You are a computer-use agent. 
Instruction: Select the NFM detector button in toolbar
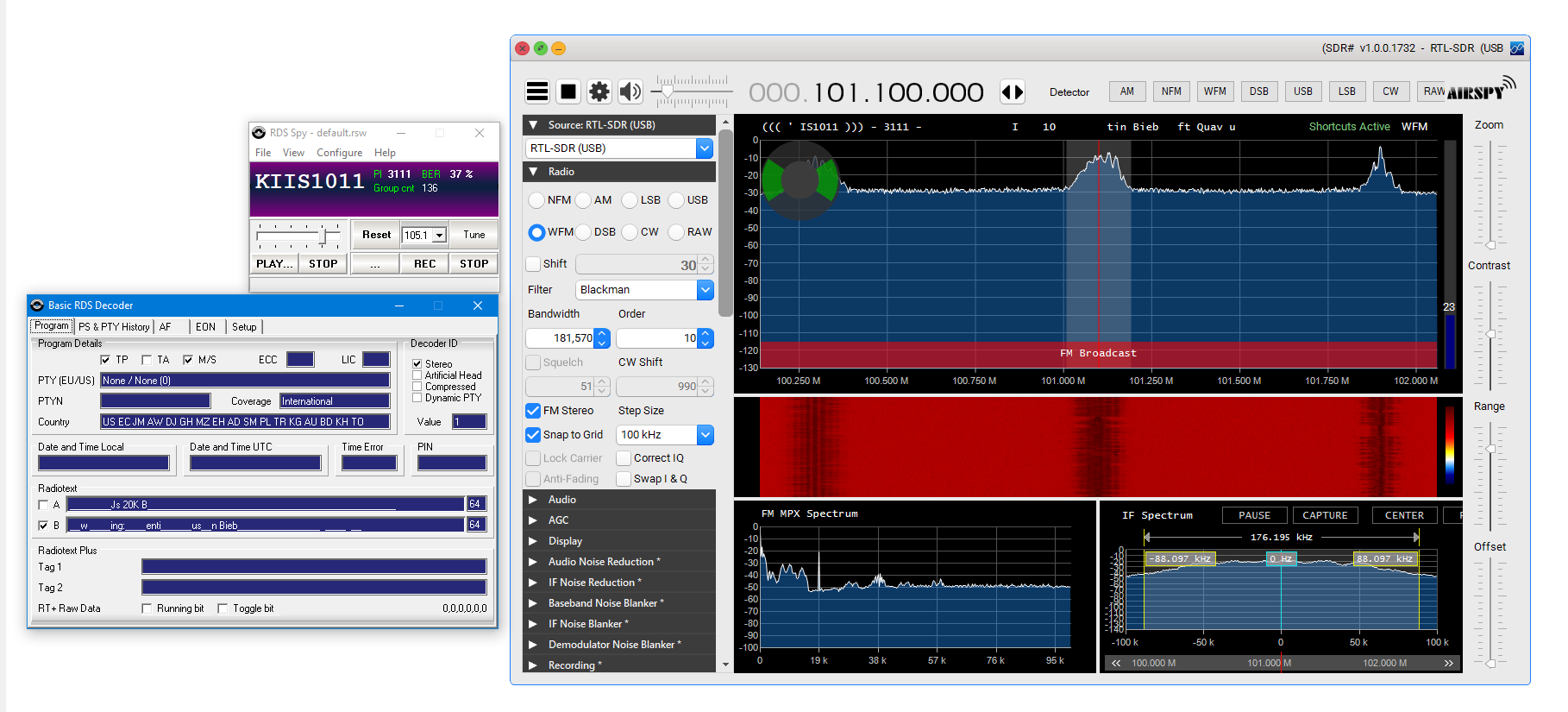click(1171, 91)
